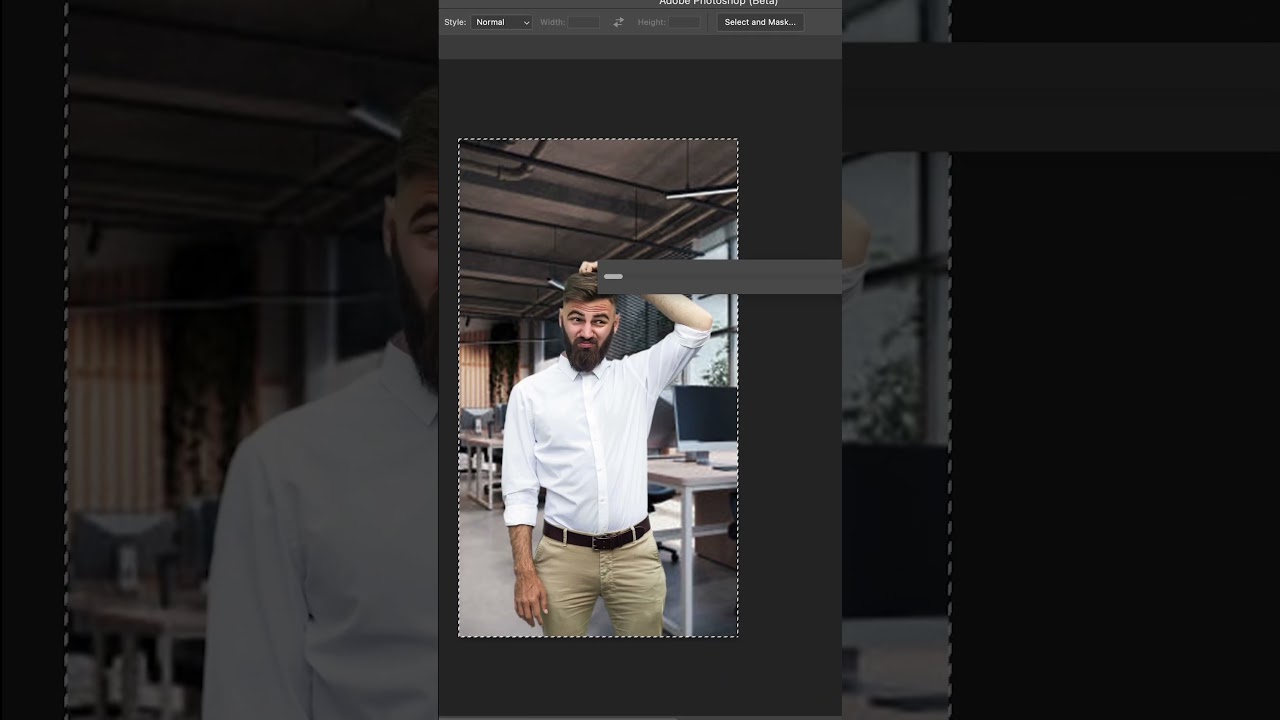Swap width and height with the arrows icon
The height and width of the screenshot is (720, 1280).
click(618, 22)
